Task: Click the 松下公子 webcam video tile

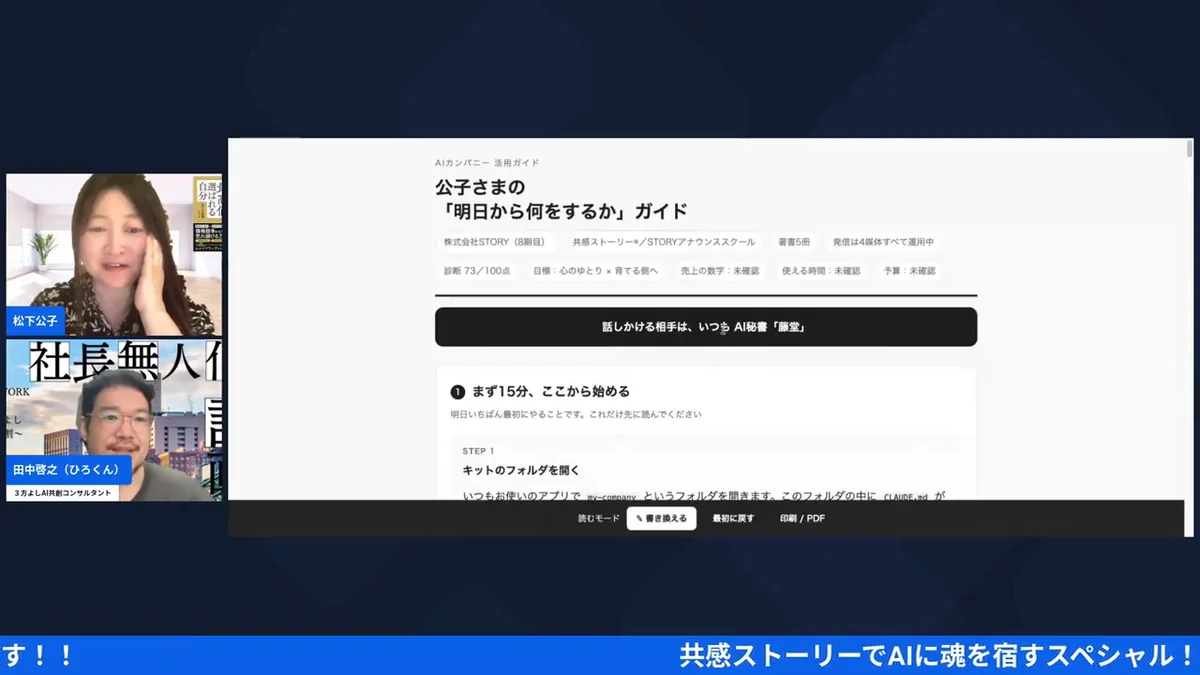Action: click(114, 255)
